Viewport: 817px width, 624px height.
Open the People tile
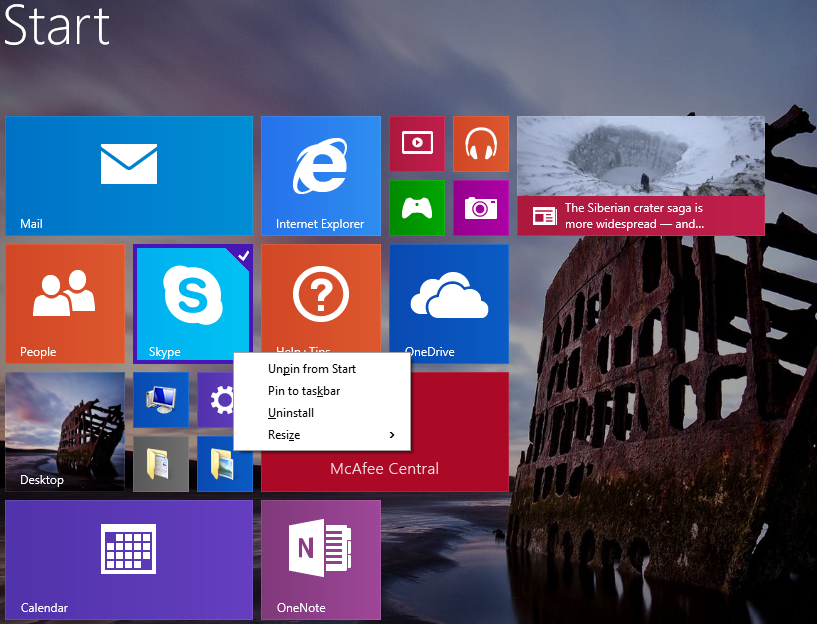click(x=65, y=304)
